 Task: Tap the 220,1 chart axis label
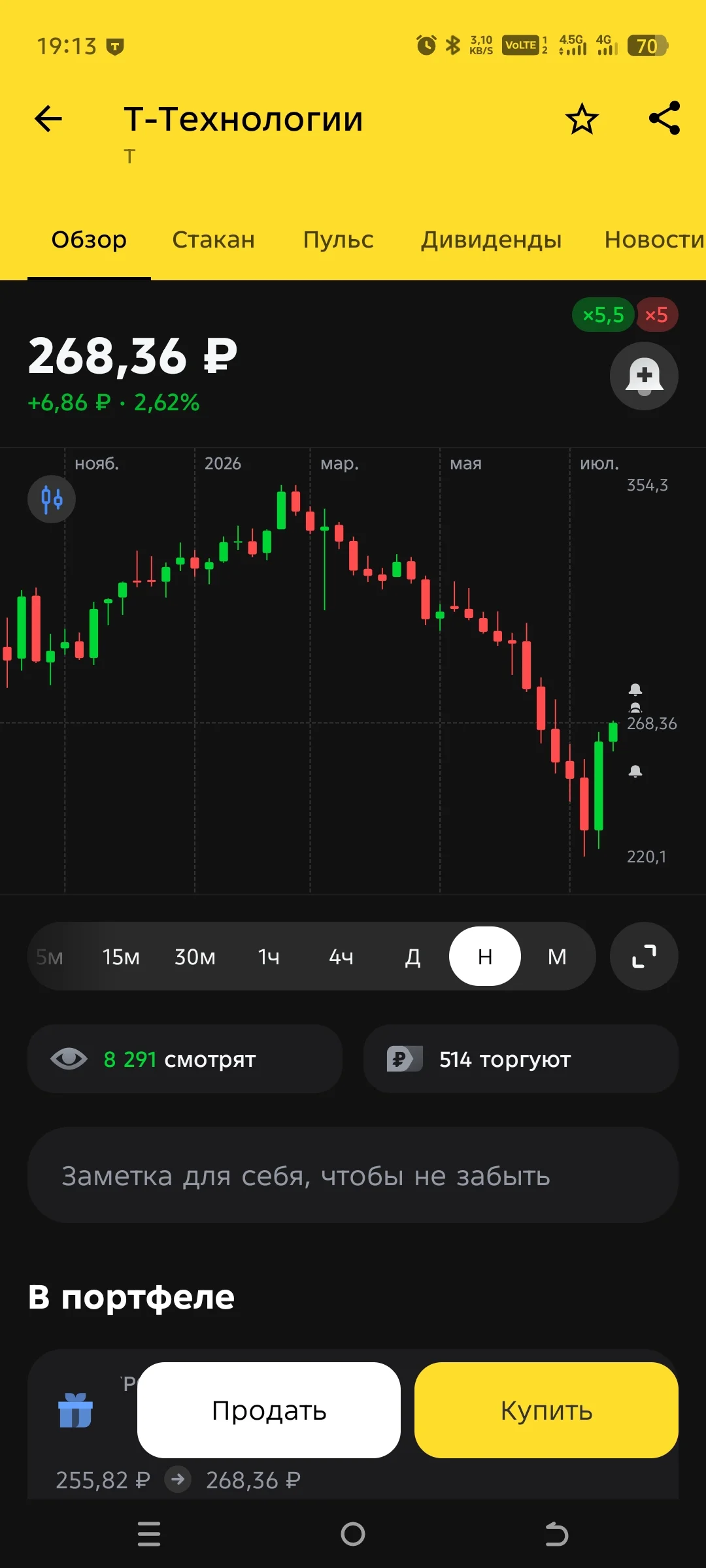pyautogui.click(x=647, y=857)
